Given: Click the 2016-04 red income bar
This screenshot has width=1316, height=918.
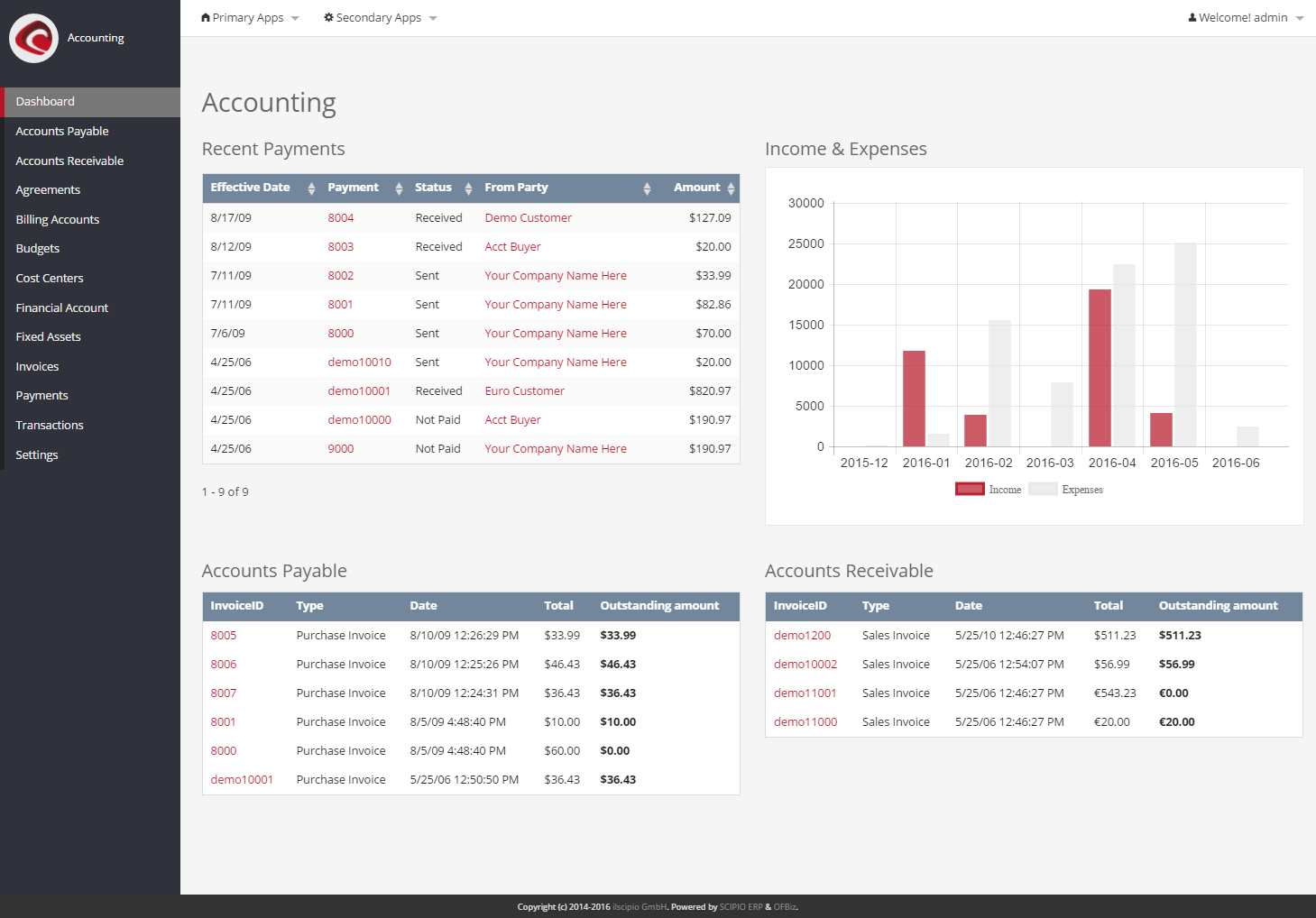Looking at the screenshot, I should click(x=1100, y=368).
